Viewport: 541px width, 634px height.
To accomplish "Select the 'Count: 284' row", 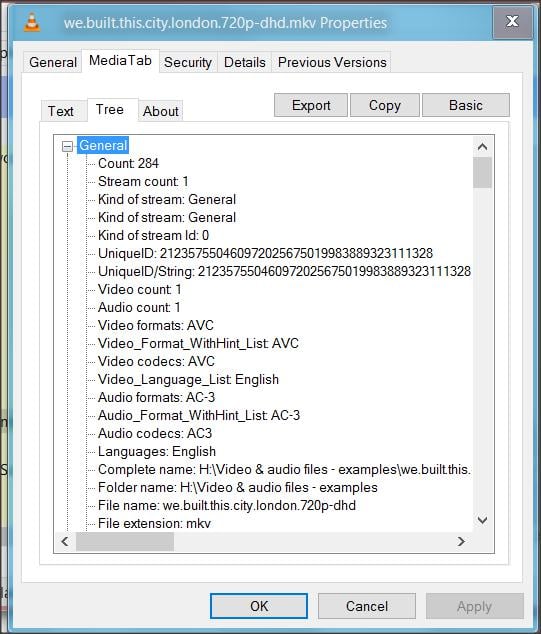I will (x=128, y=163).
